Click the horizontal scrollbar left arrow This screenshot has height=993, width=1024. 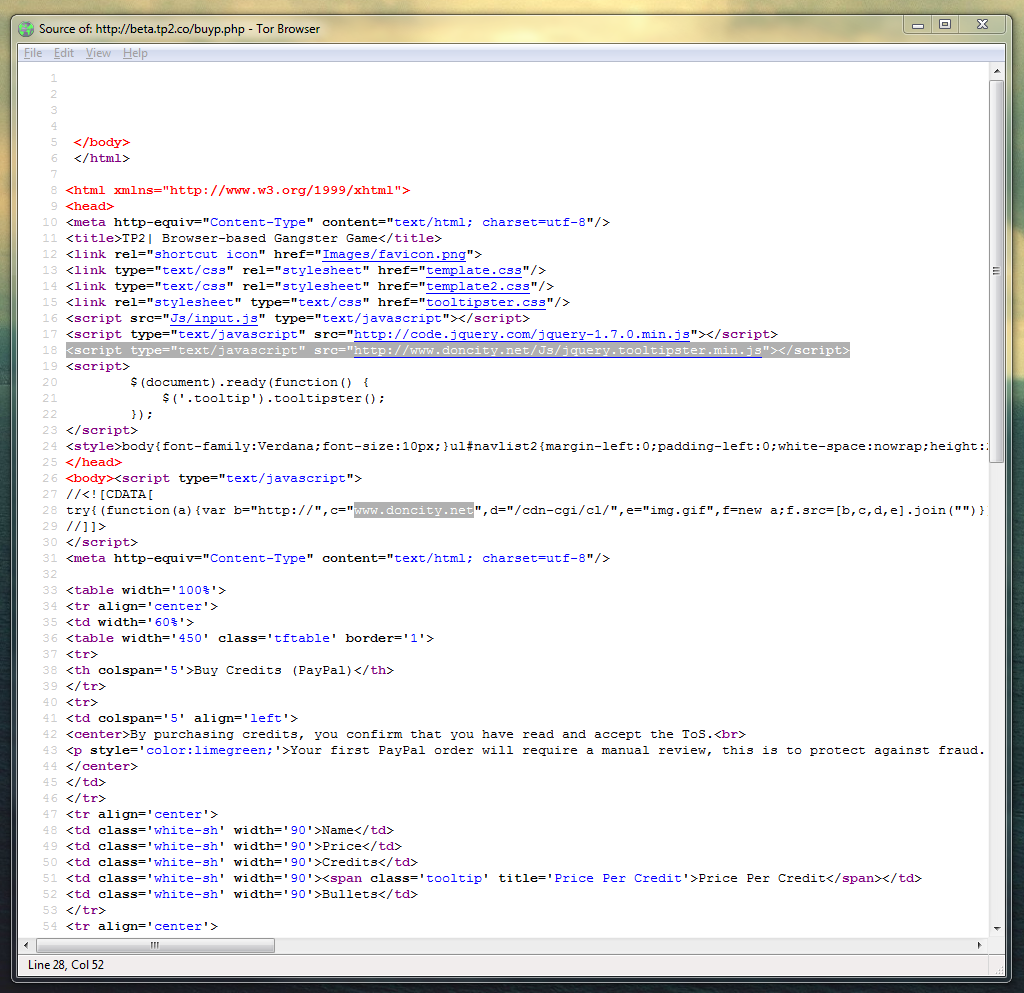(26, 945)
